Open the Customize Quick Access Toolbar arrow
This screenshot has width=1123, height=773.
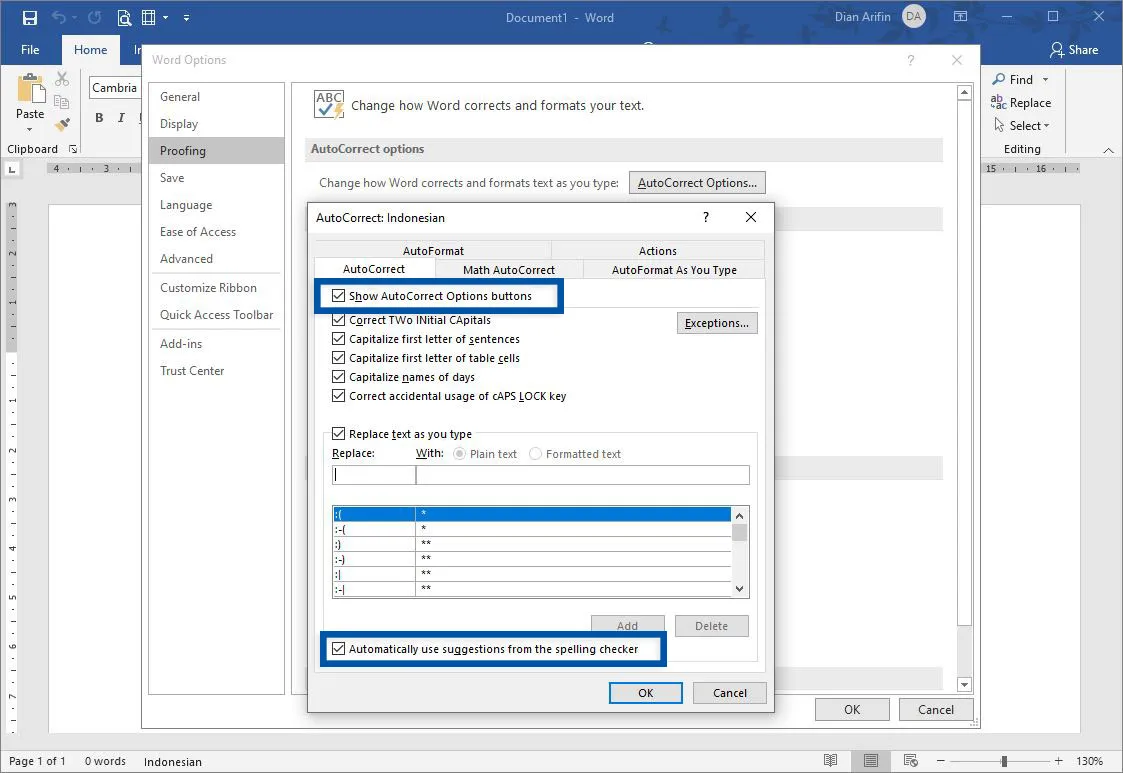[x=186, y=17]
